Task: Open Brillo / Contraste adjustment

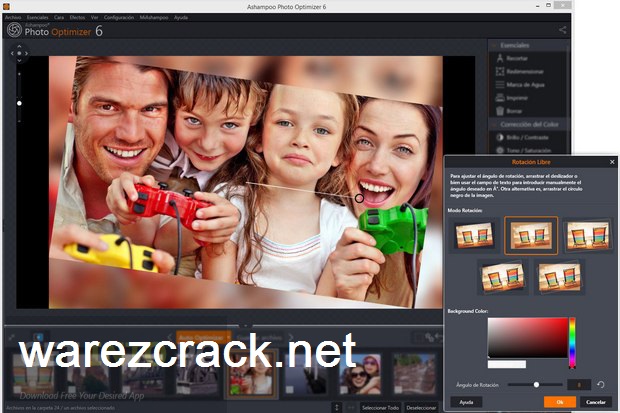Action: click(x=522, y=137)
